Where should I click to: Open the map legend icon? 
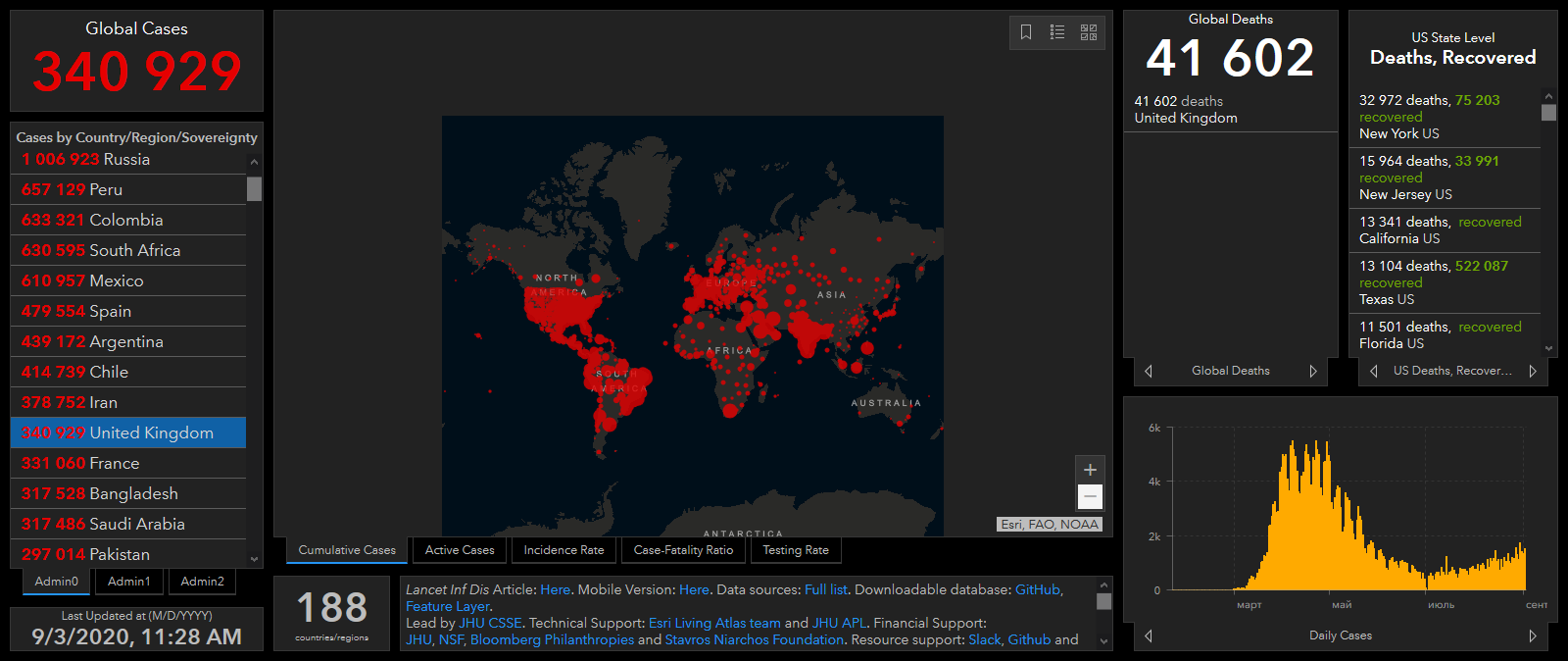[1057, 32]
